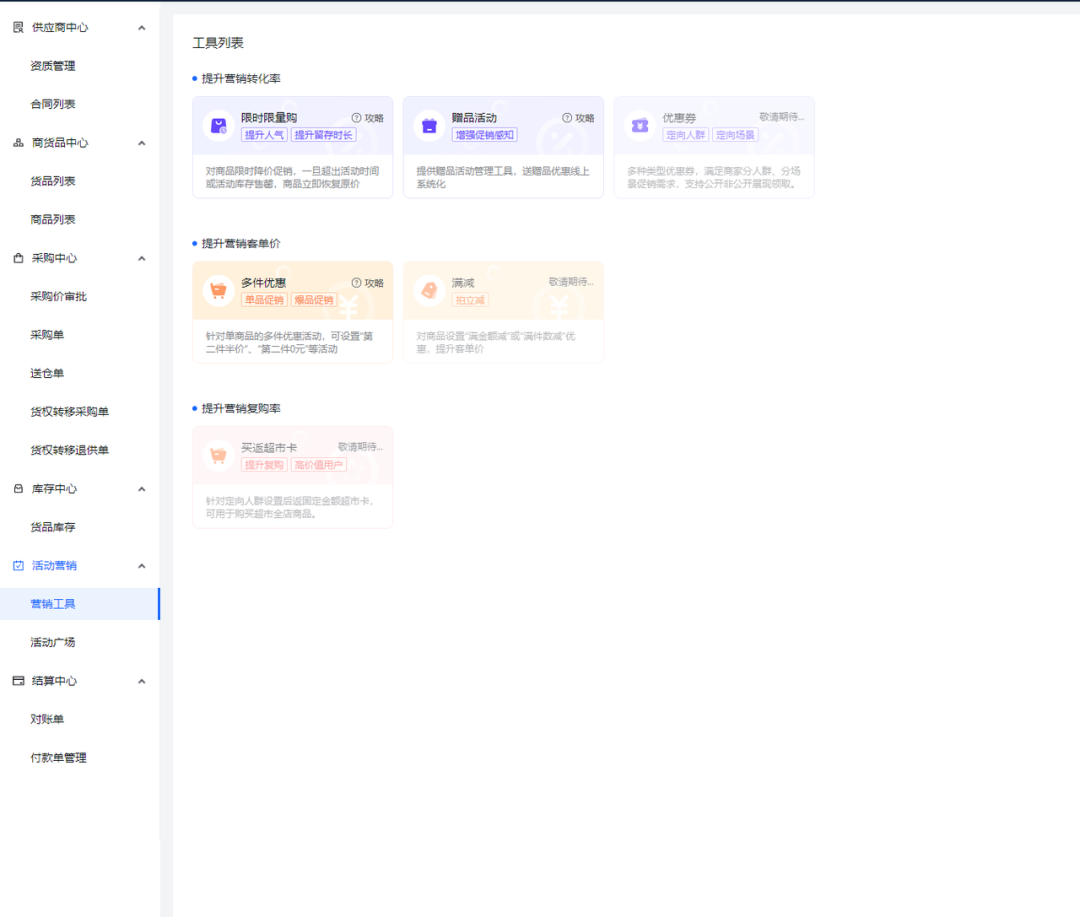Click the 赠品活动 description text
This screenshot has height=917, width=1080.
[x=503, y=178]
